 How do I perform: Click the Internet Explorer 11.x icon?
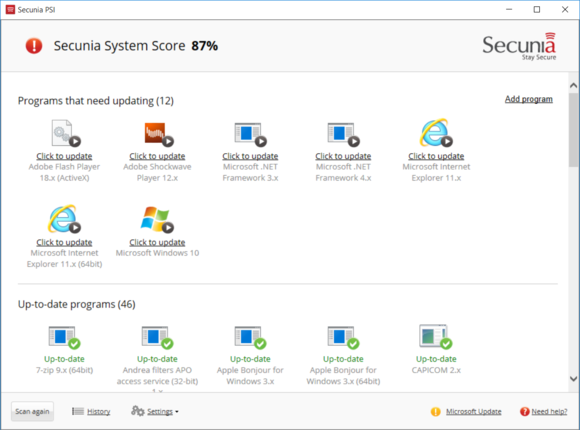point(436,132)
